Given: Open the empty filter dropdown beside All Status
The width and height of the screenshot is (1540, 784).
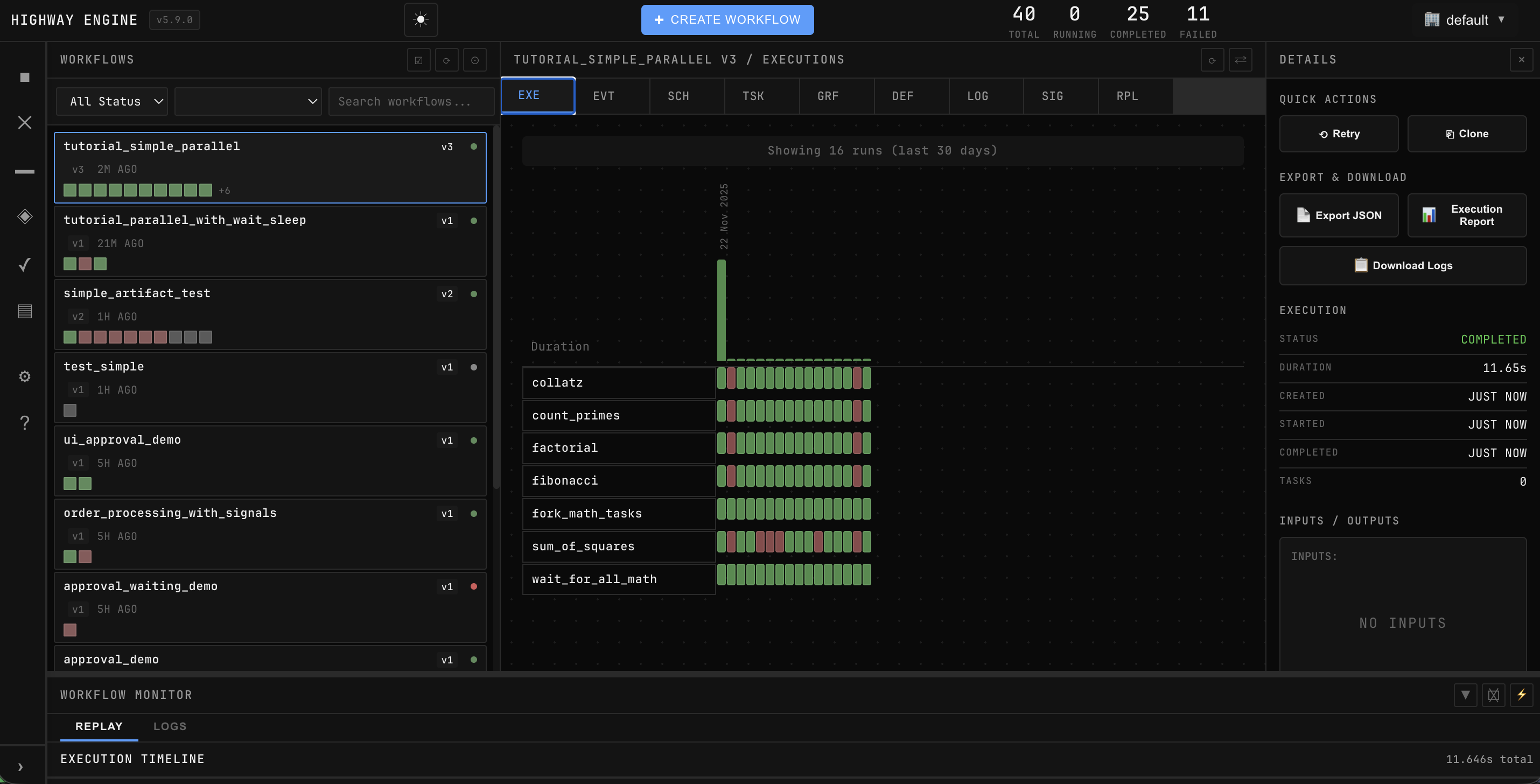Looking at the screenshot, I should [248, 101].
